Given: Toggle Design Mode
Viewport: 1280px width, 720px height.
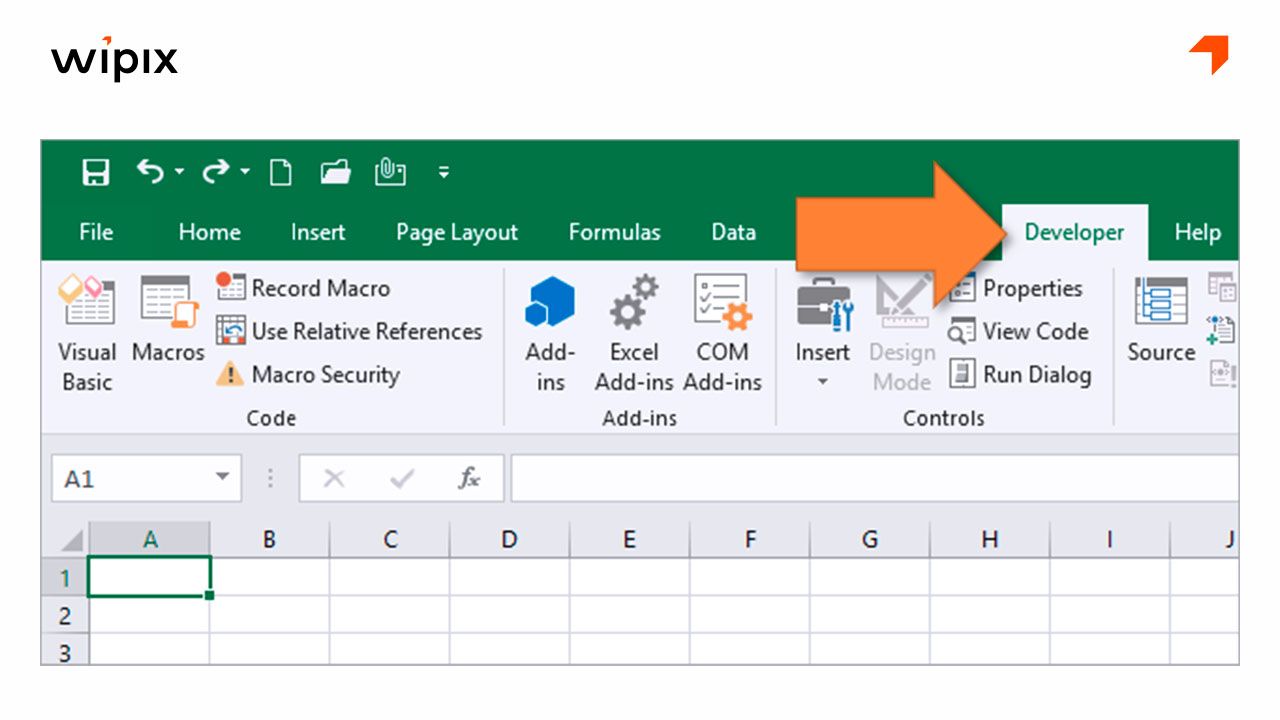Looking at the screenshot, I should coord(900,330).
